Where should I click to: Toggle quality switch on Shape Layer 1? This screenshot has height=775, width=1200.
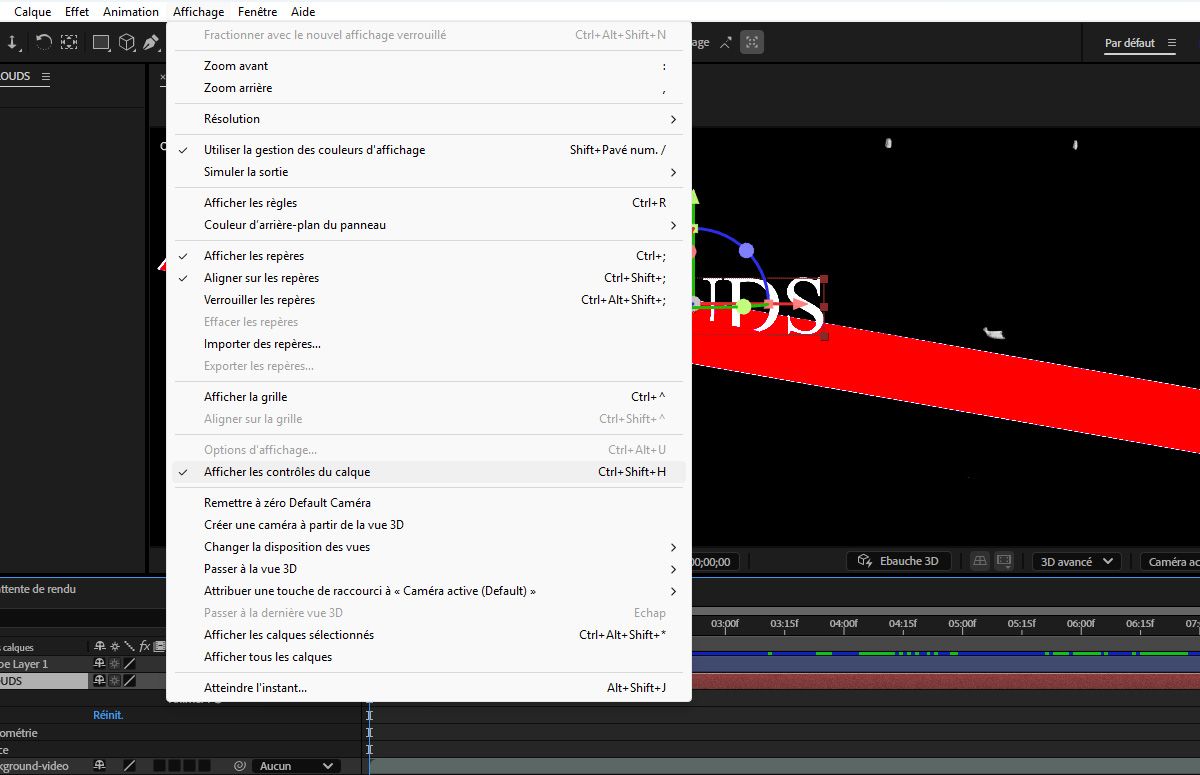coord(129,664)
